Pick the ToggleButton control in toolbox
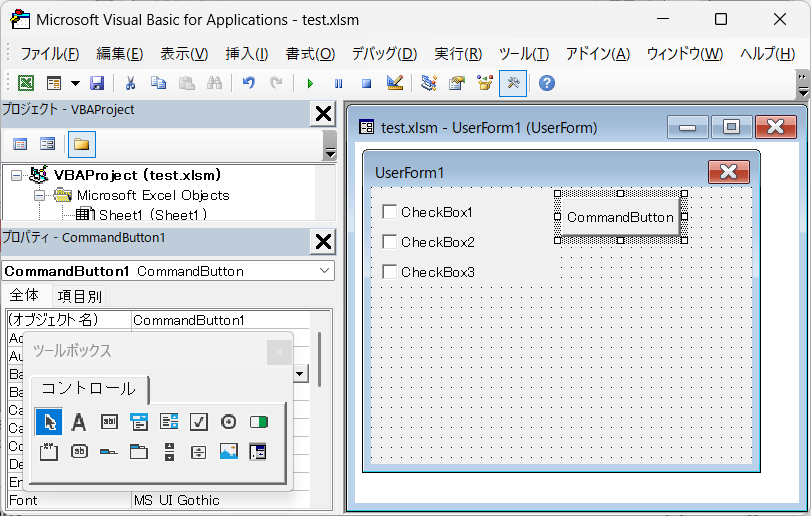 [x=259, y=421]
